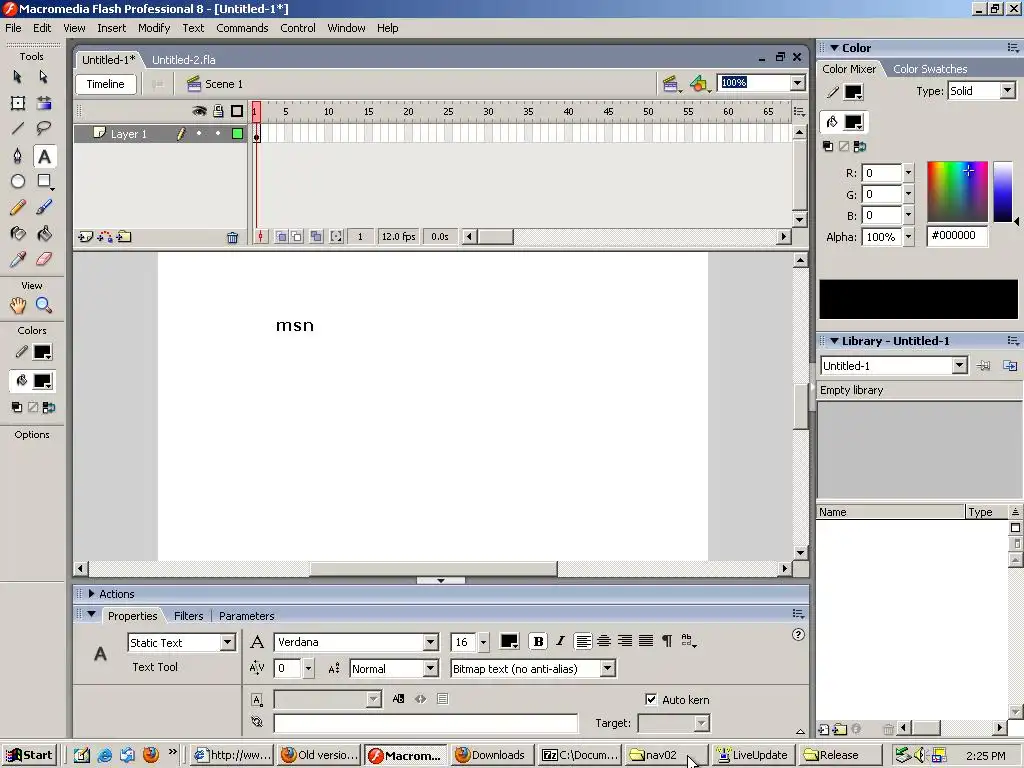Screen dimensions: 1024x768
Task: Select the Text tool in toolbox
Action: point(44,156)
